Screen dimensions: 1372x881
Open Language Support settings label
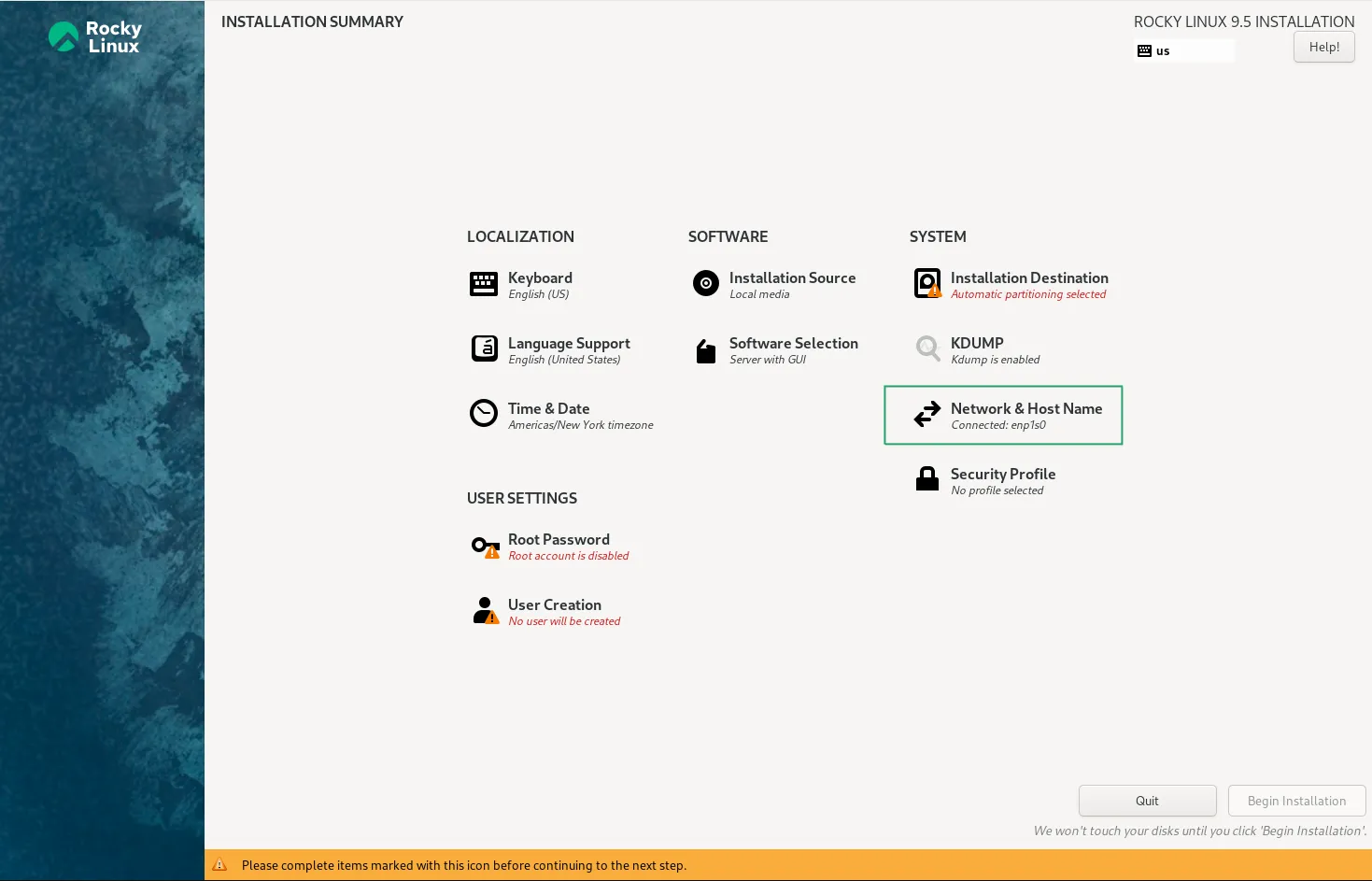tap(569, 343)
